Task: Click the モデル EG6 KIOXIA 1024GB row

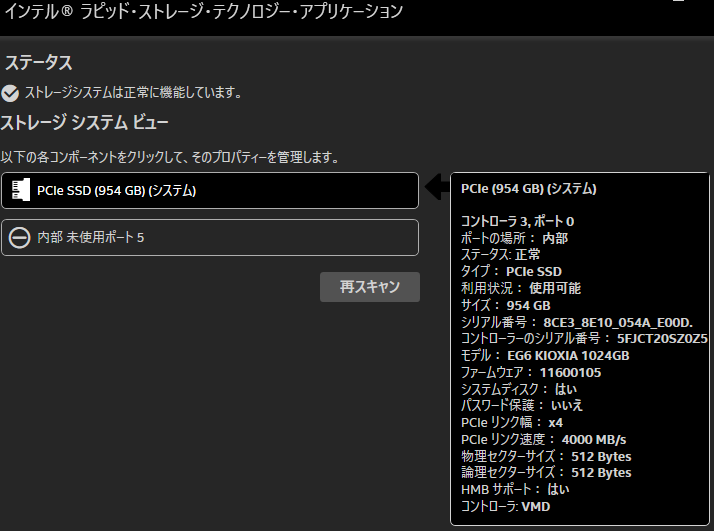Action: click(545, 355)
